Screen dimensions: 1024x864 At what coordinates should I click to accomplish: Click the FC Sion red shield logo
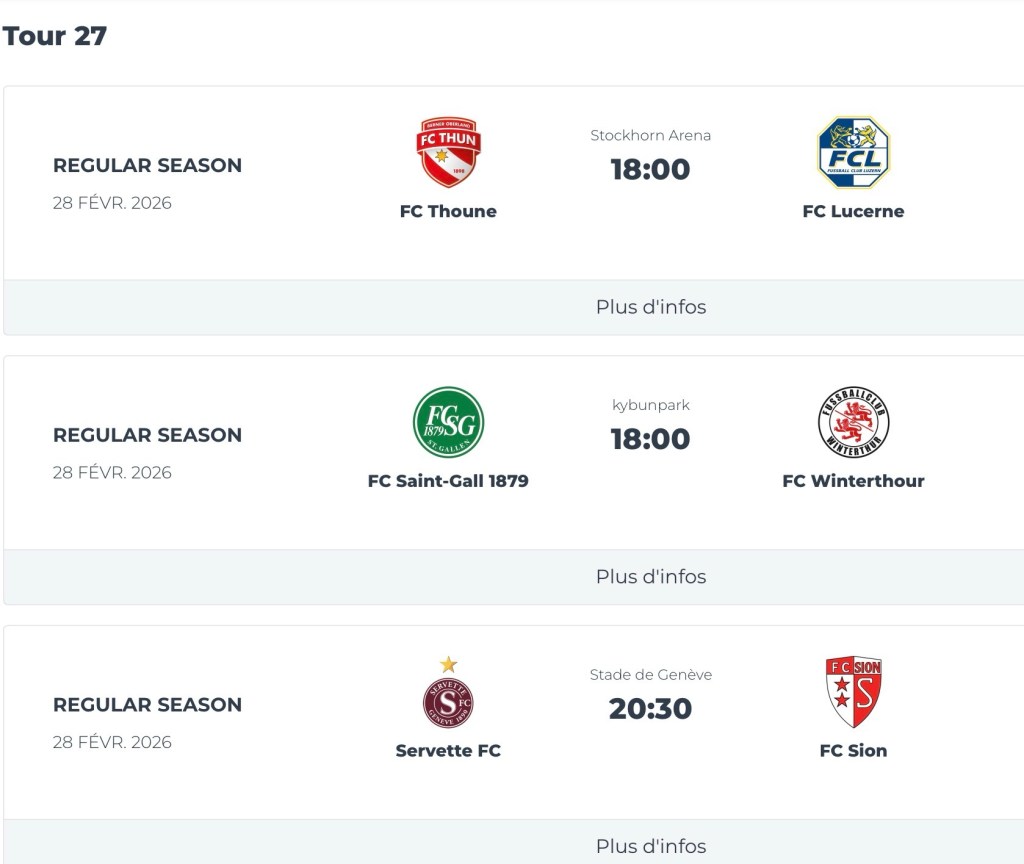point(853,692)
